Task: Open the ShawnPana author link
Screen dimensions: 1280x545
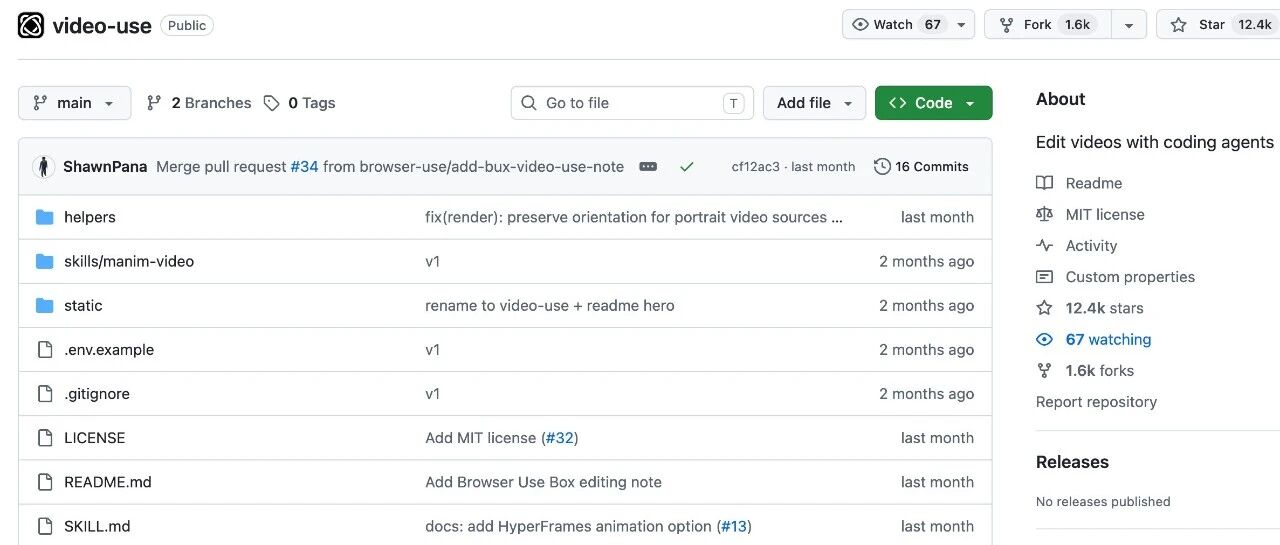Action: coord(105,167)
